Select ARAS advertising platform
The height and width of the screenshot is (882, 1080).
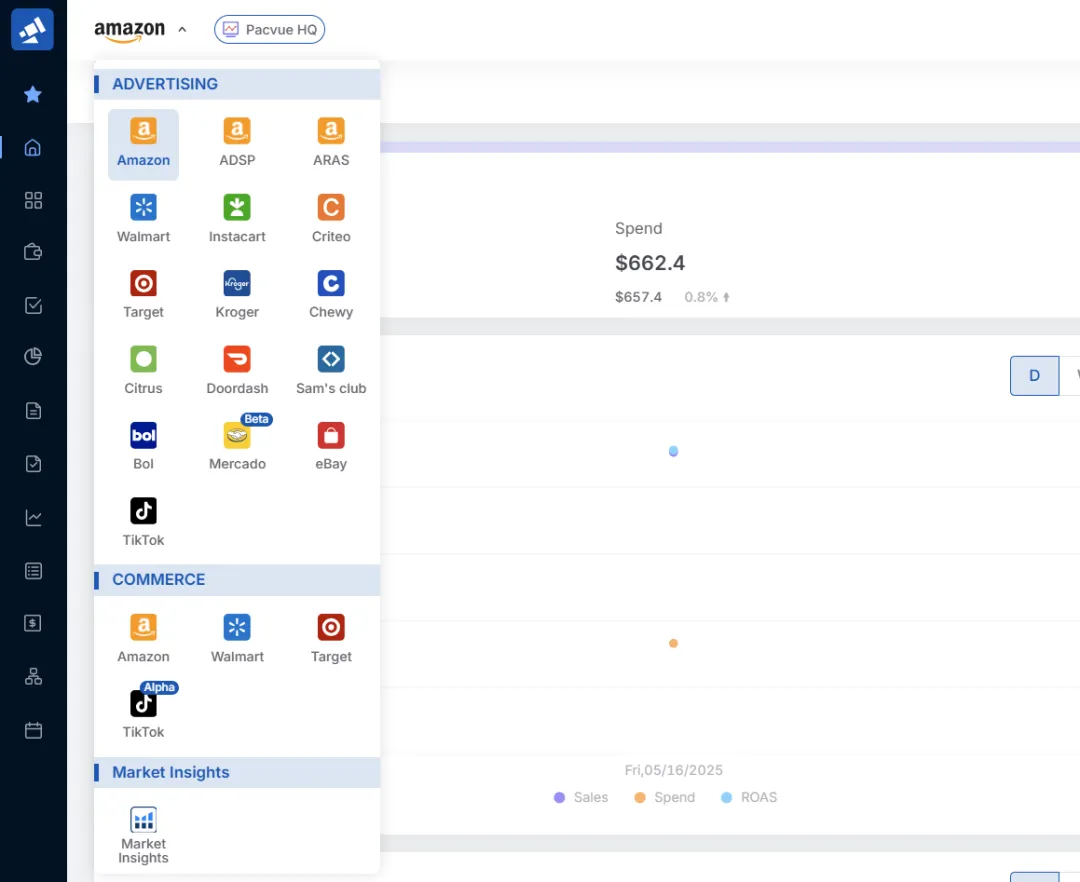331,143
